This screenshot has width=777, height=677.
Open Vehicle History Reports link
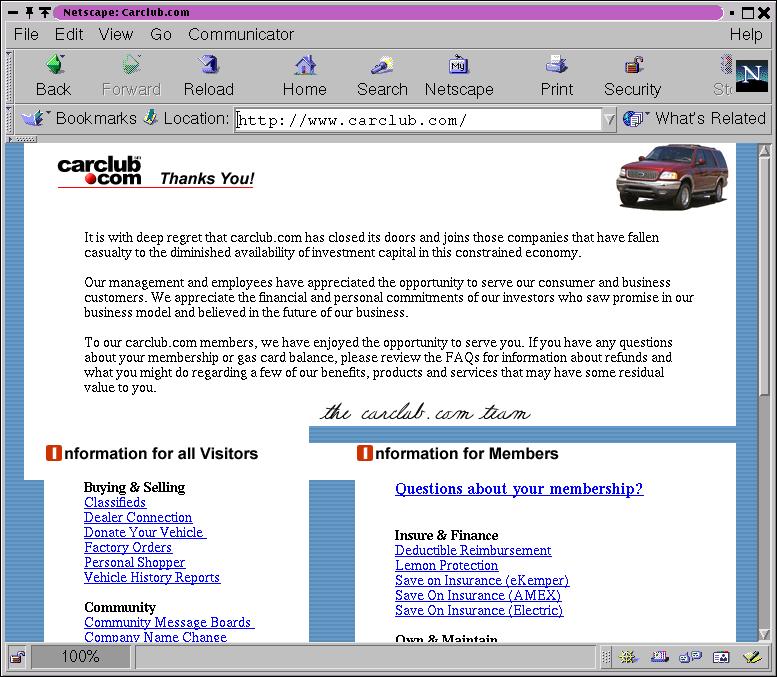[152, 577]
